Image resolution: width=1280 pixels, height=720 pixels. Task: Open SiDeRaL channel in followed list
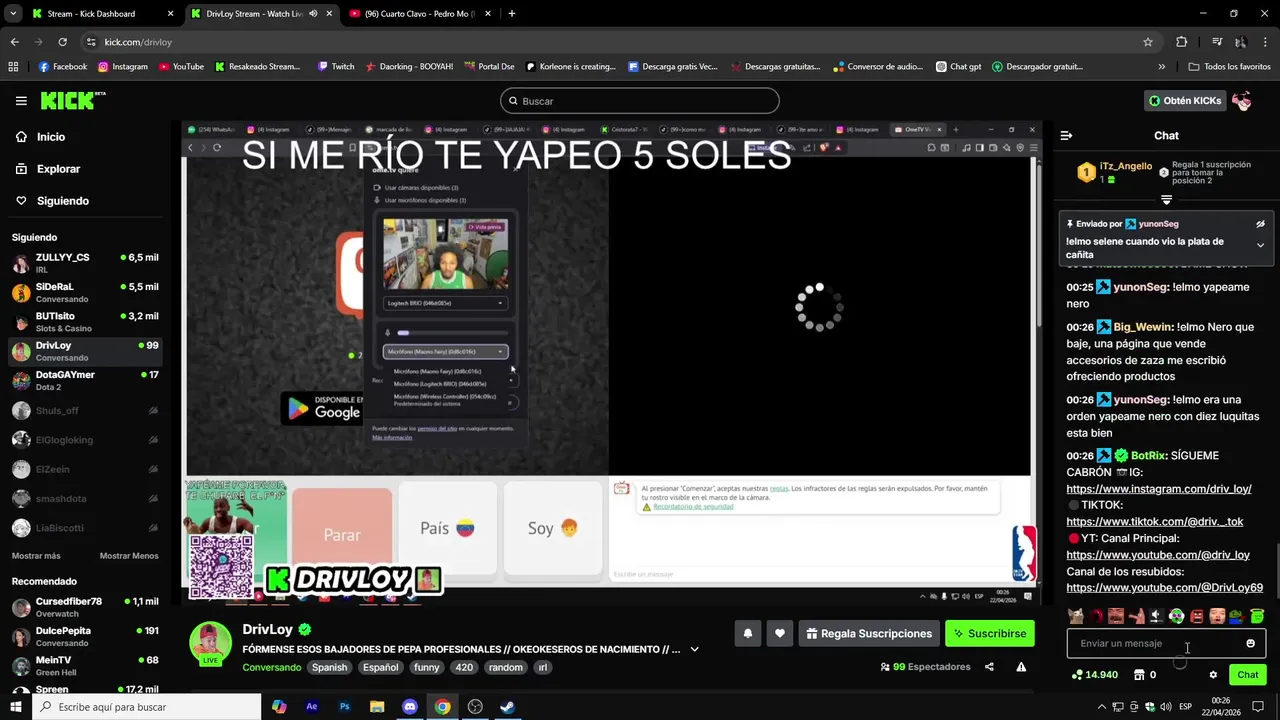click(85, 292)
